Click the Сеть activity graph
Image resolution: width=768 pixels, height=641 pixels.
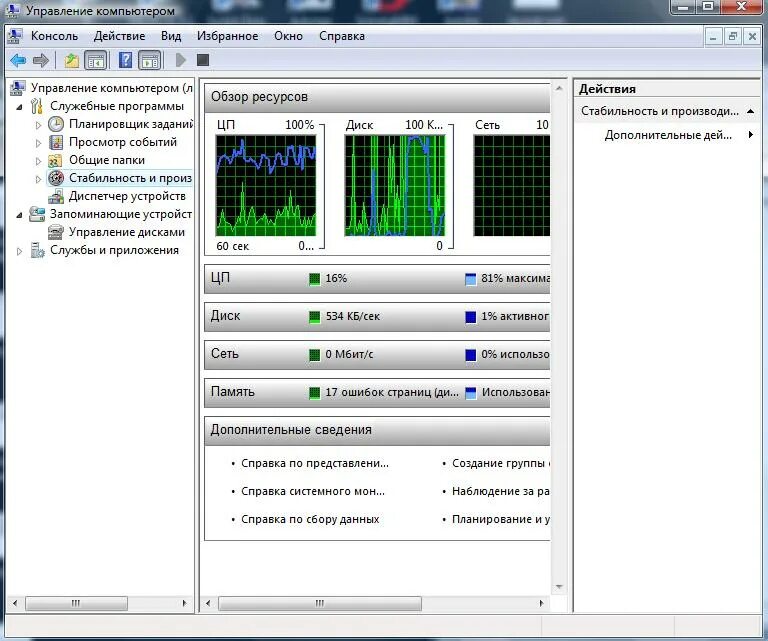point(511,186)
